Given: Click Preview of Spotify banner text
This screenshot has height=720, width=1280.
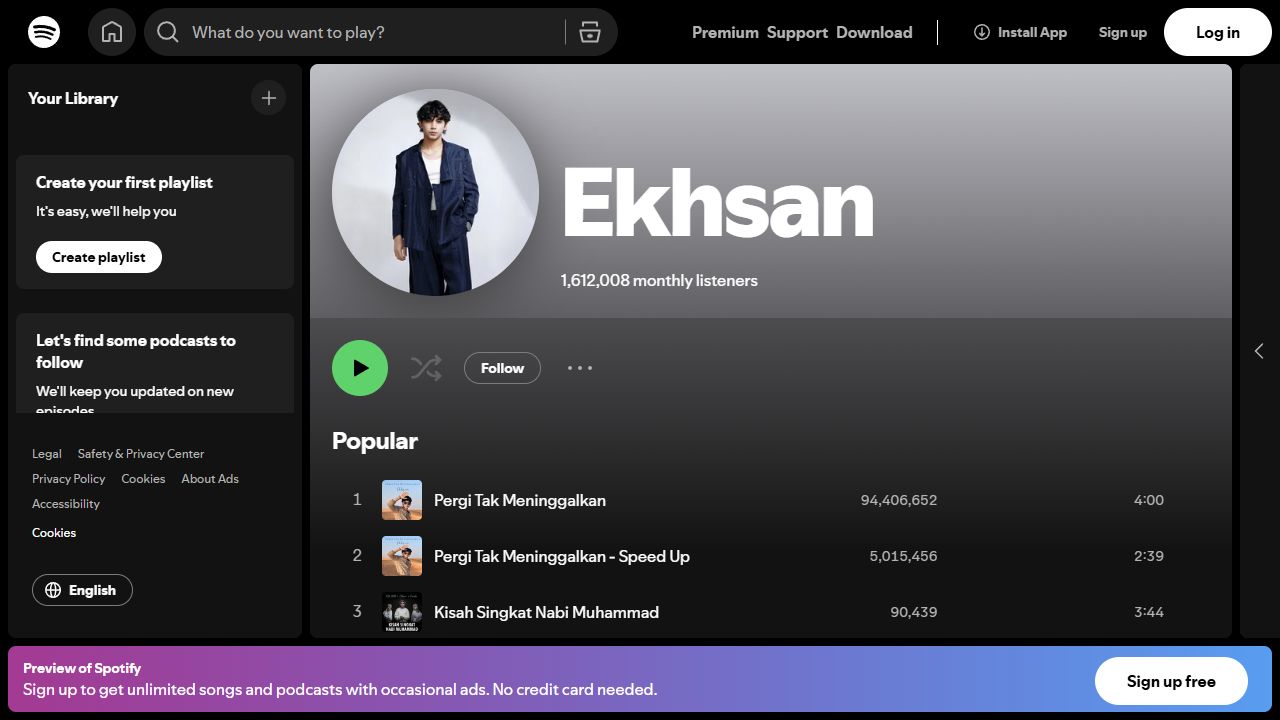Looking at the screenshot, I should (x=82, y=668).
